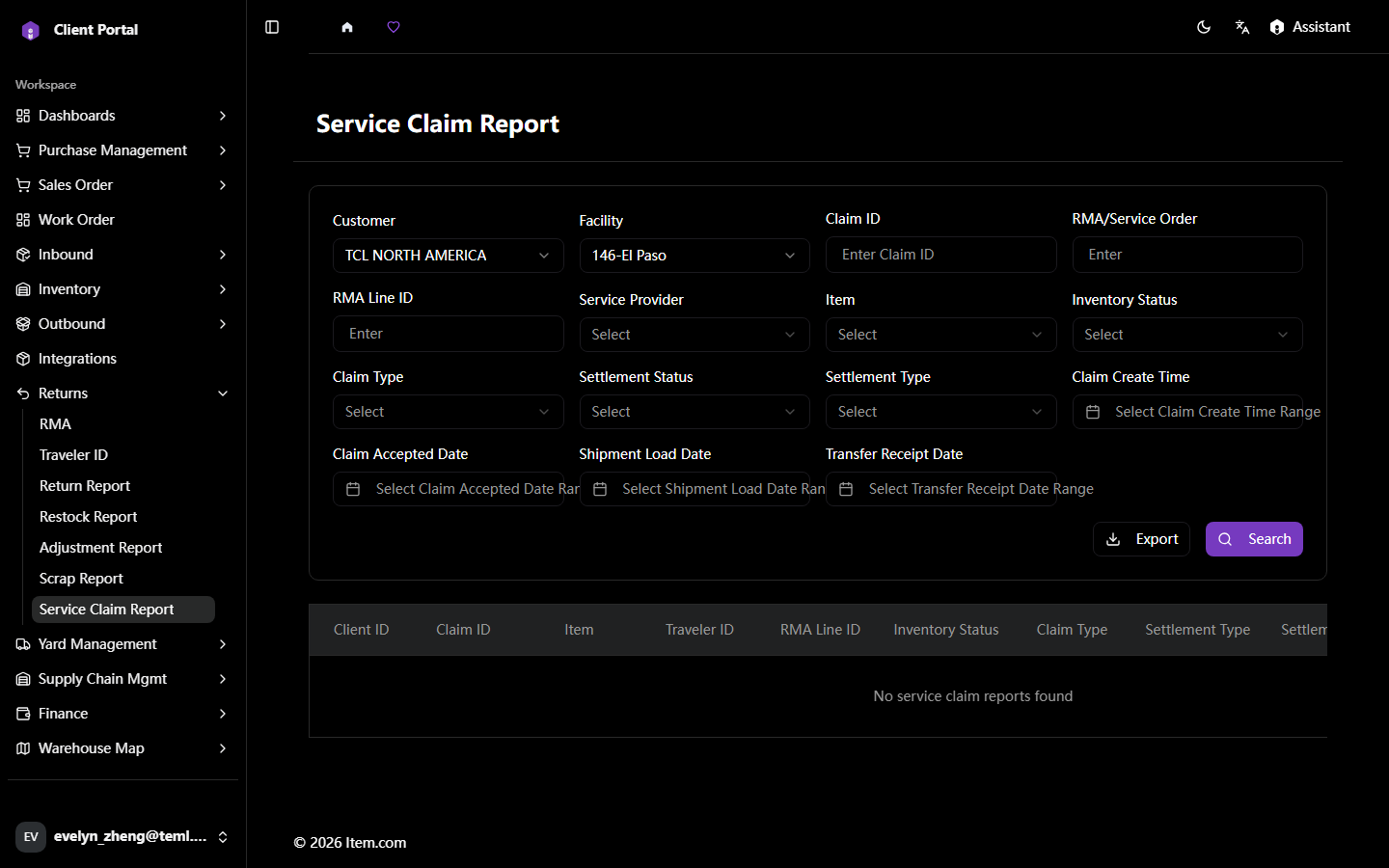
Task: Open Adjustment Report page
Action: [123, 548]
